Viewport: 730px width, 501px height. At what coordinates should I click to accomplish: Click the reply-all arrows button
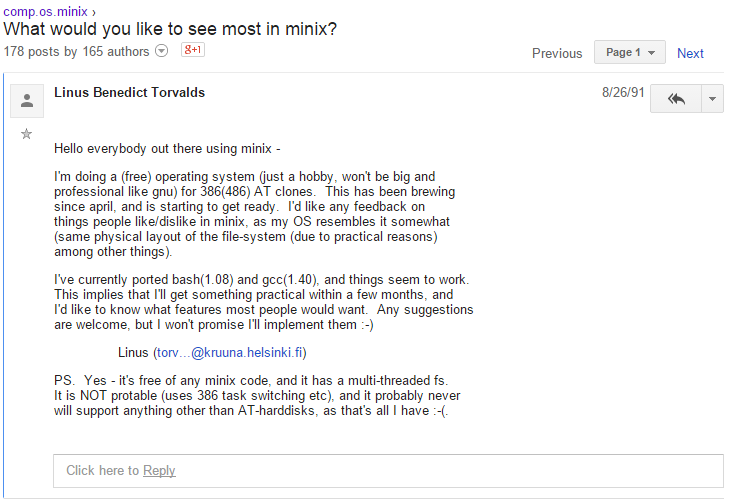point(676,98)
